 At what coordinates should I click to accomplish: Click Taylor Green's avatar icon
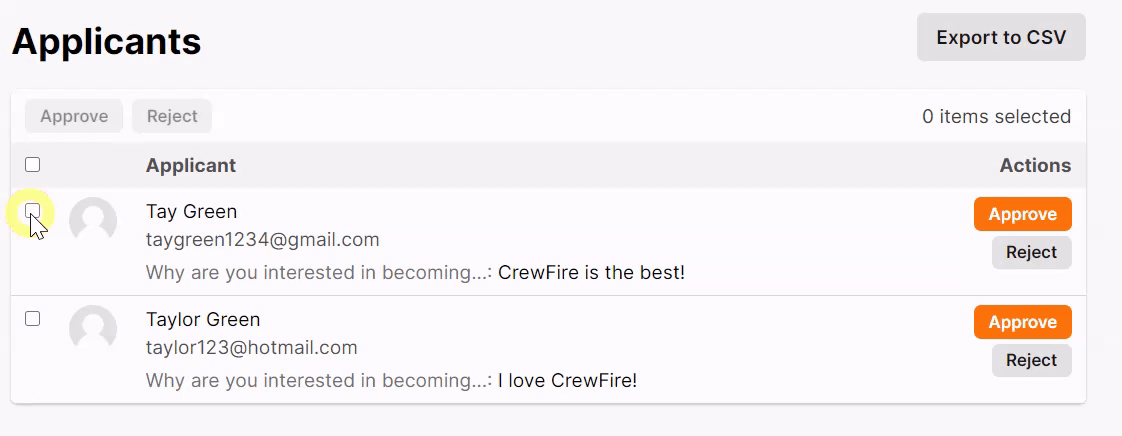(x=93, y=329)
